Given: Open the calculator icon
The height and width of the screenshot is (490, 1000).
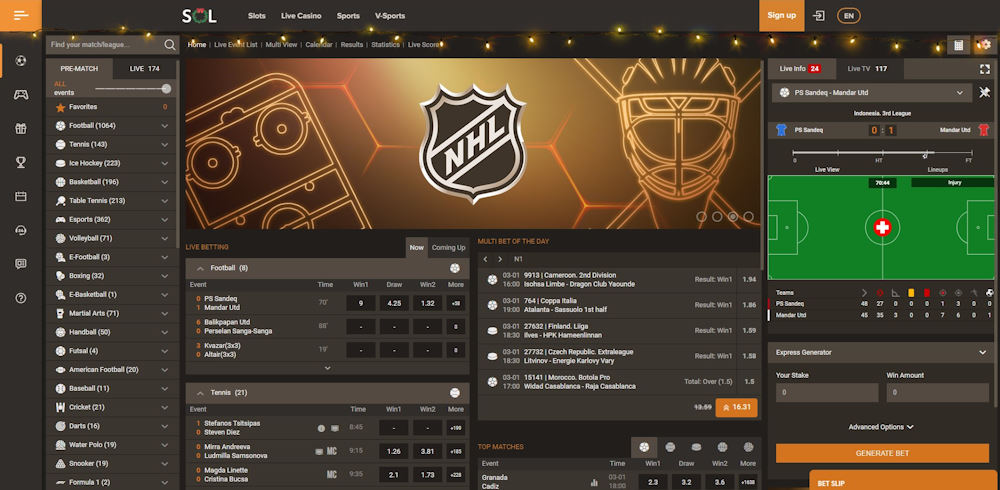Looking at the screenshot, I should tap(959, 45).
